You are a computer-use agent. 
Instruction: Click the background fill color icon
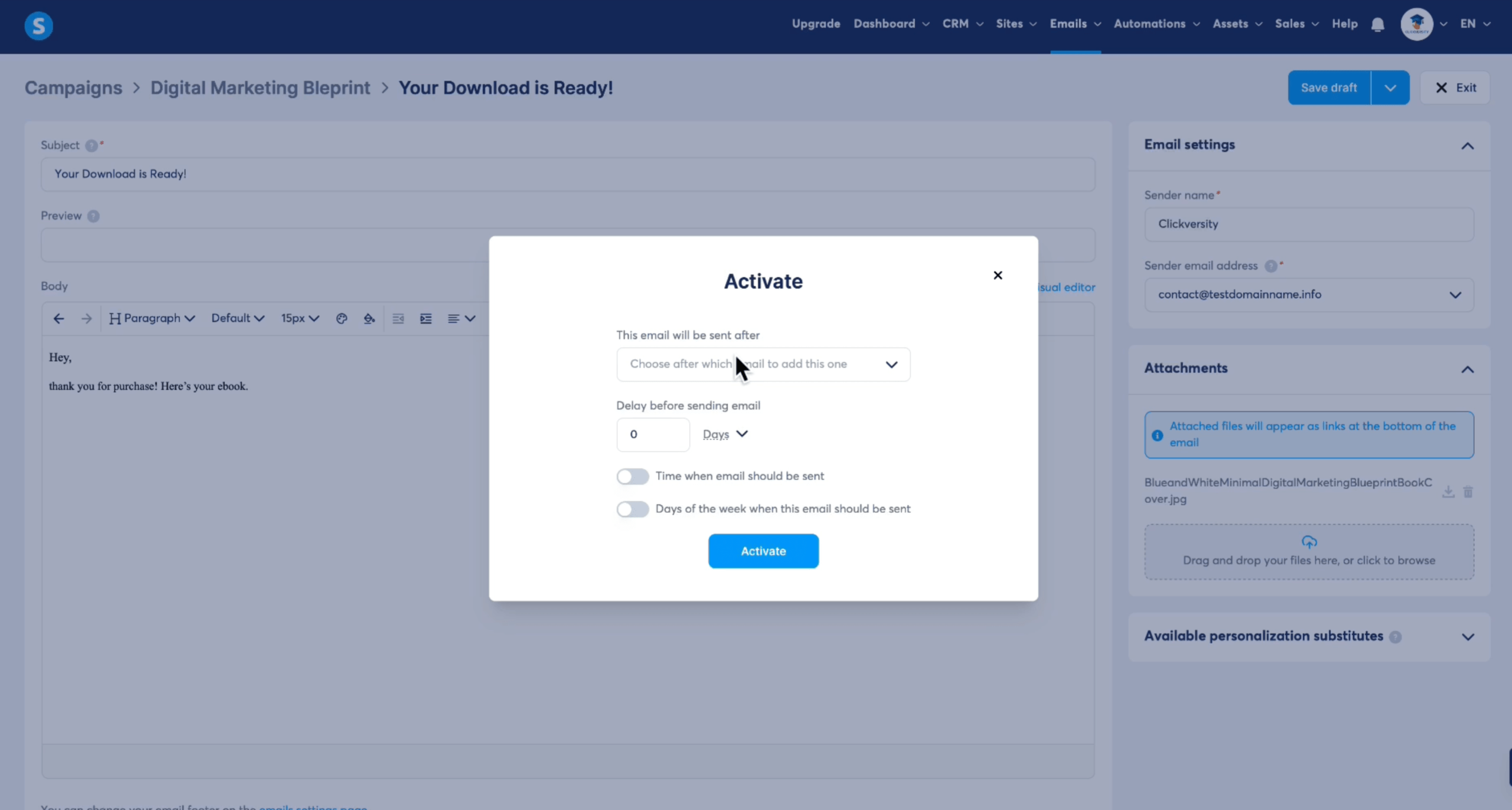point(369,318)
